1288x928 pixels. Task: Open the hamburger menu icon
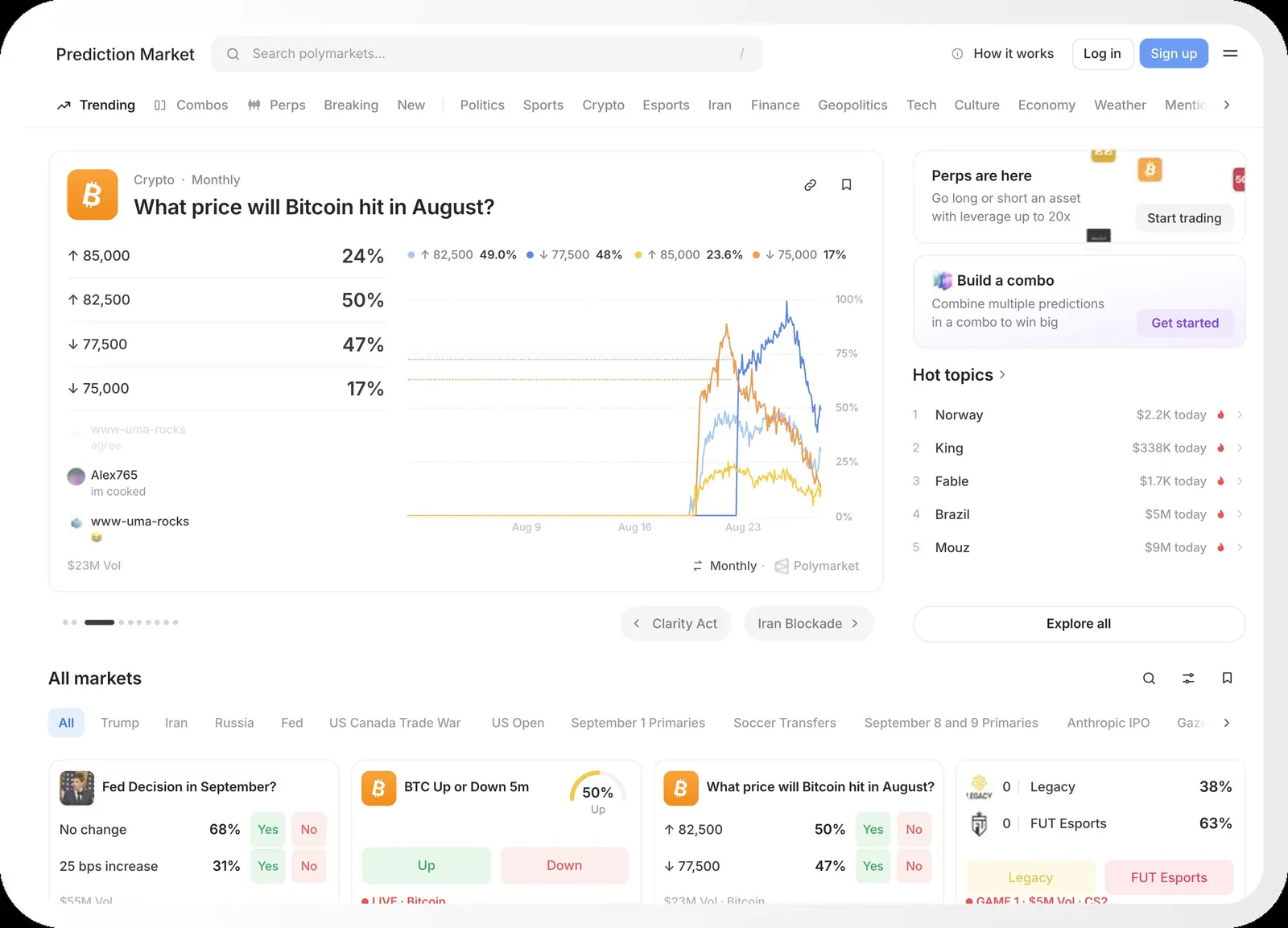[1230, 54]
